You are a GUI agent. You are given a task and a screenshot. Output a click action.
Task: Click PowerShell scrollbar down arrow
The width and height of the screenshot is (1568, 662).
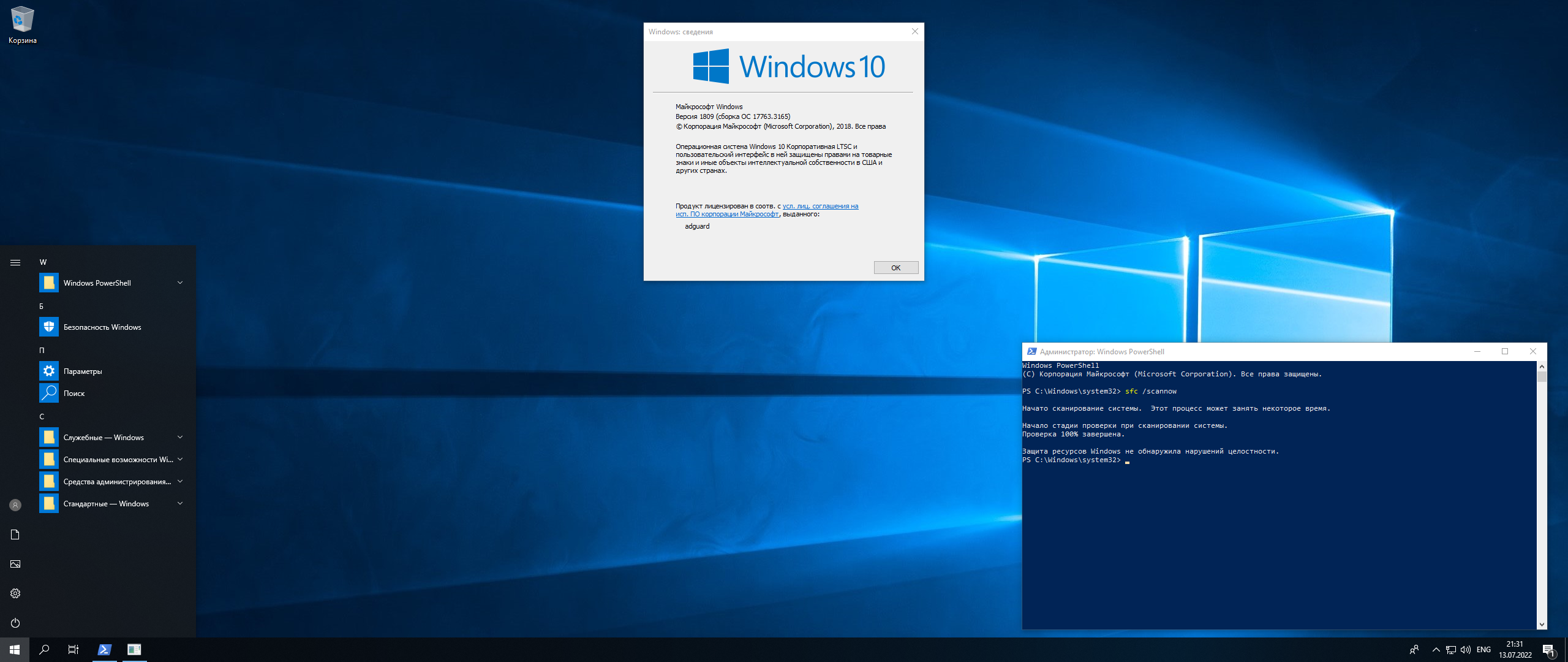[x=1542, y=625]
